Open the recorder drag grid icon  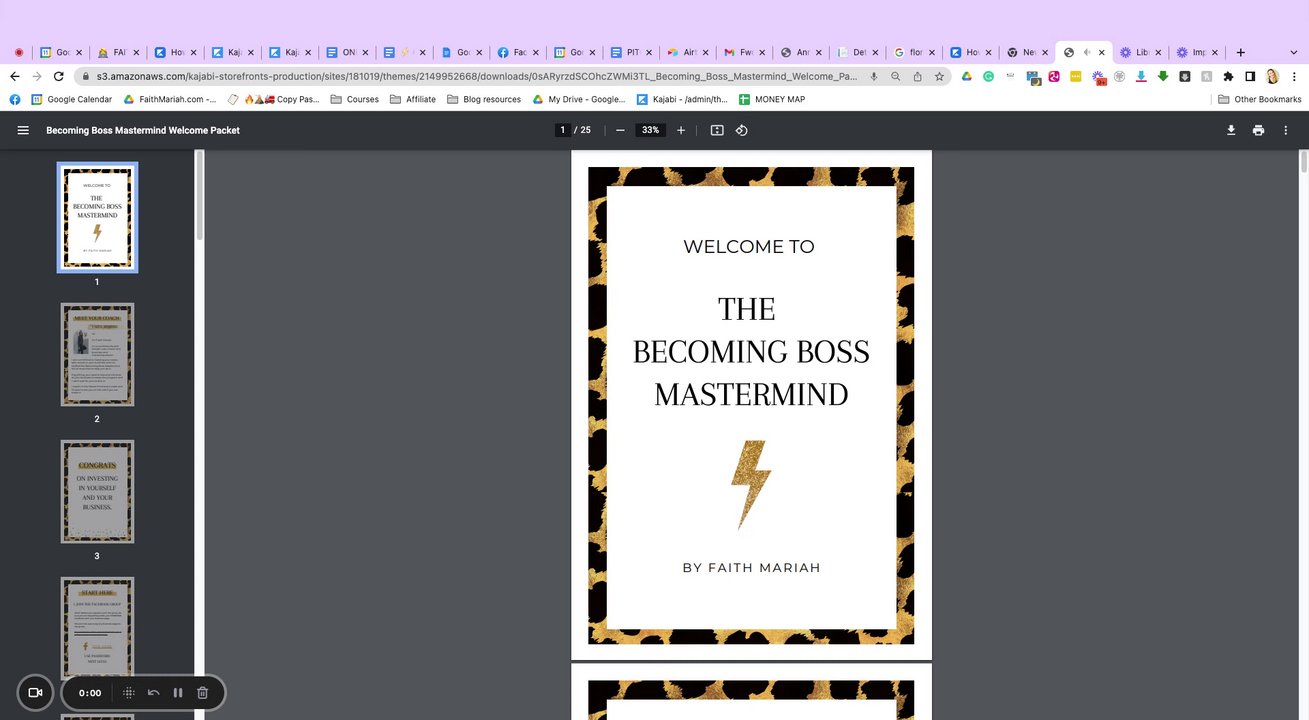click(x=129, y=692)
